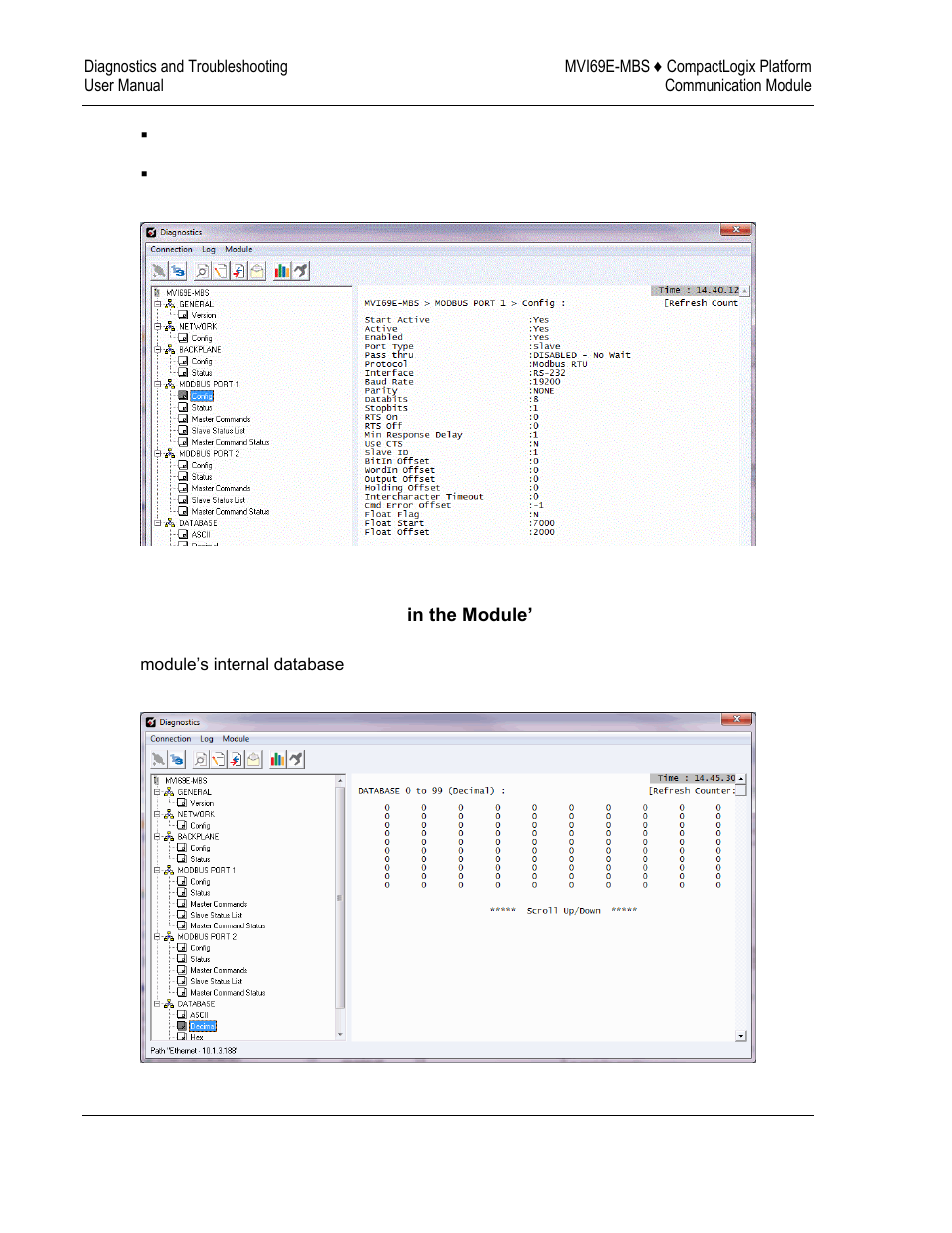This screenshot has height=1233, width=952.
Task: Select Config under NETWORK in the database window
Action: pos(200,826)
